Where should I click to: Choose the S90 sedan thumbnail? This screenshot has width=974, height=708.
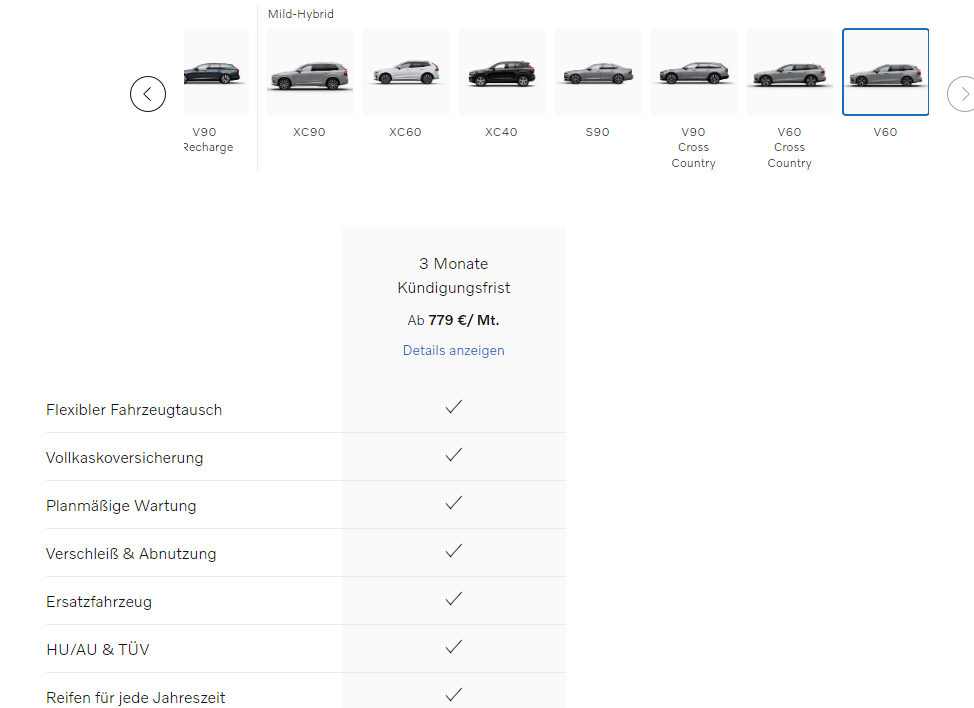click(x=598, y=72)
